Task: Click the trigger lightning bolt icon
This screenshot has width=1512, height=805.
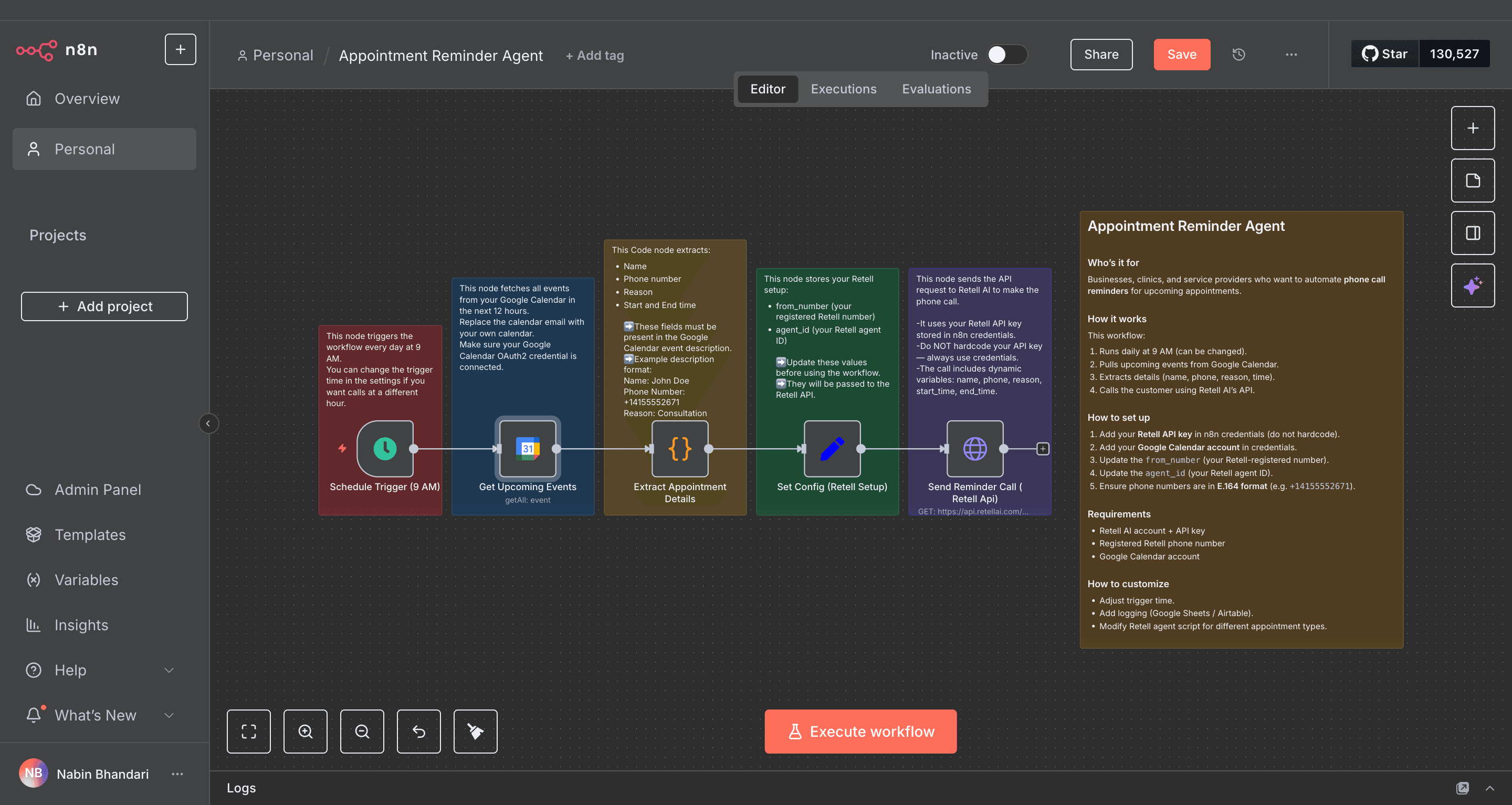Action: [342, 449]
